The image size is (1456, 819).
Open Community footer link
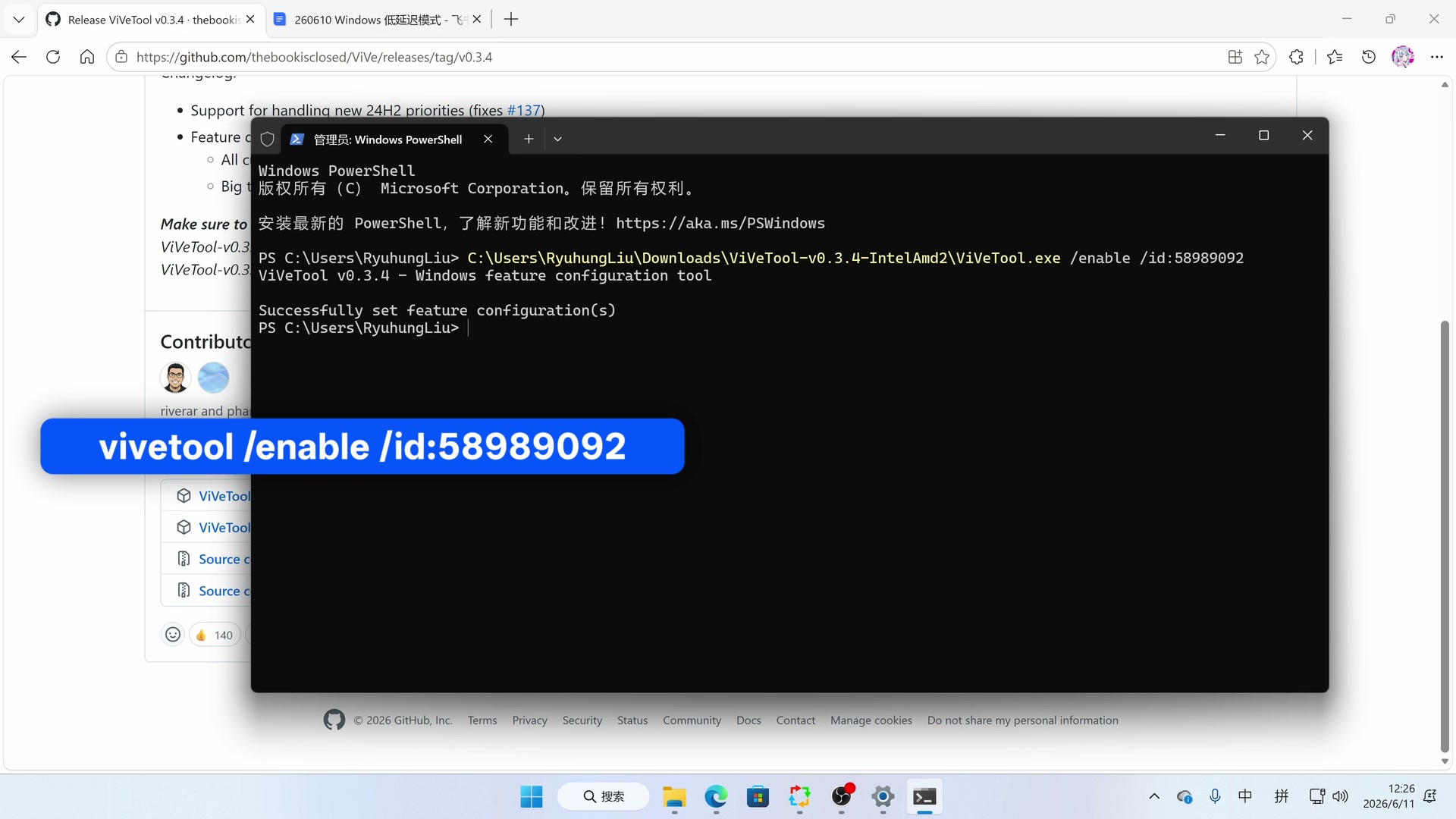[x=692, y=720]
